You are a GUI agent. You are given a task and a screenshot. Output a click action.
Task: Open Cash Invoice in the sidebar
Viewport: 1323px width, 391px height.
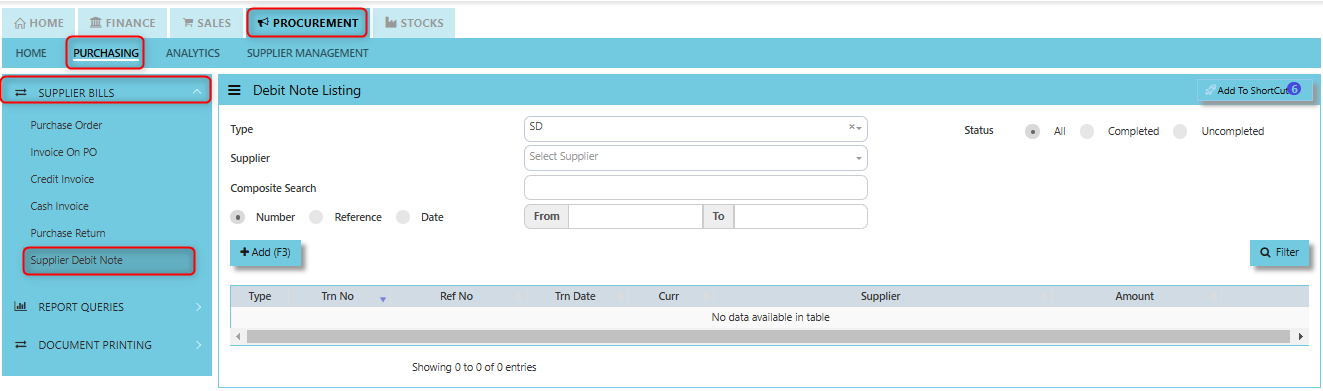click(x=59, y=206)
